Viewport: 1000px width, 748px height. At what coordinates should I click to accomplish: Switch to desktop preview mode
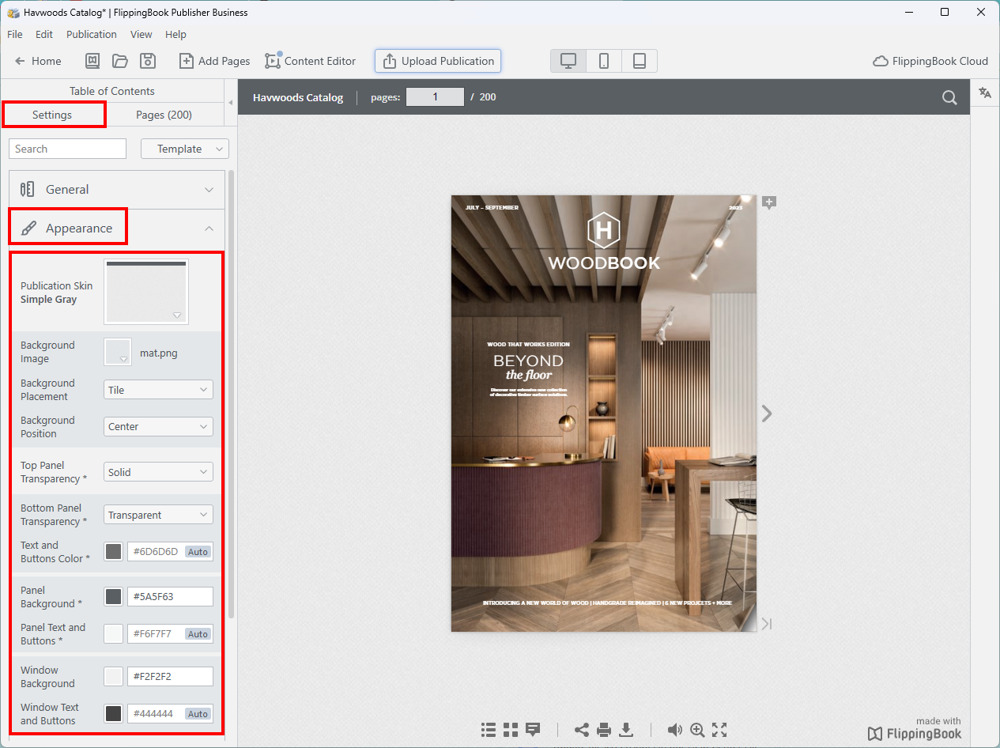(x=568, y=61)
